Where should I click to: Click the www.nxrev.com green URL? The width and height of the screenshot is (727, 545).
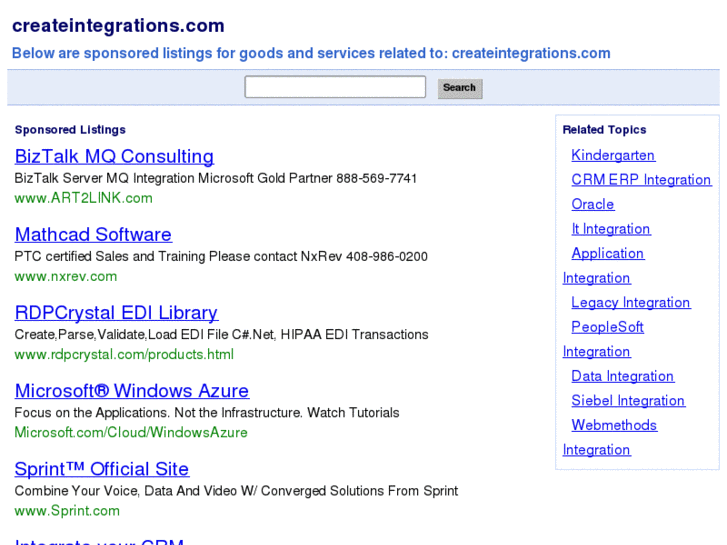pyautogui.click(x=65, y=276)
